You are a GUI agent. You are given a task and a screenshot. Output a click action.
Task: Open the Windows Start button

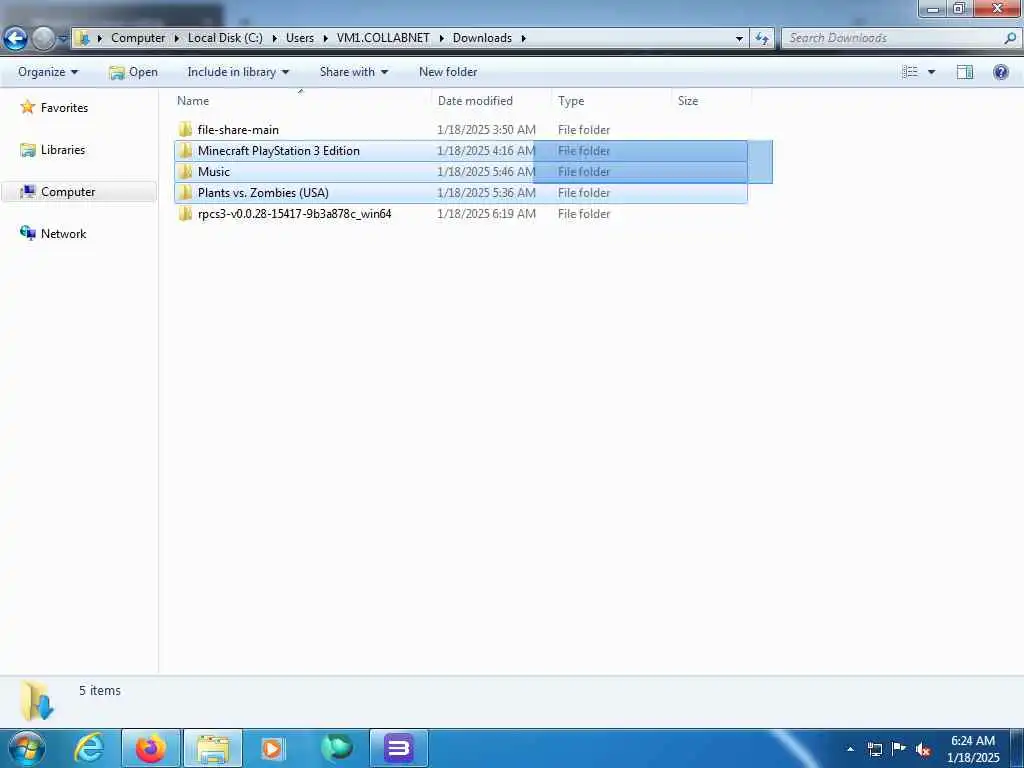click(26, 748)
